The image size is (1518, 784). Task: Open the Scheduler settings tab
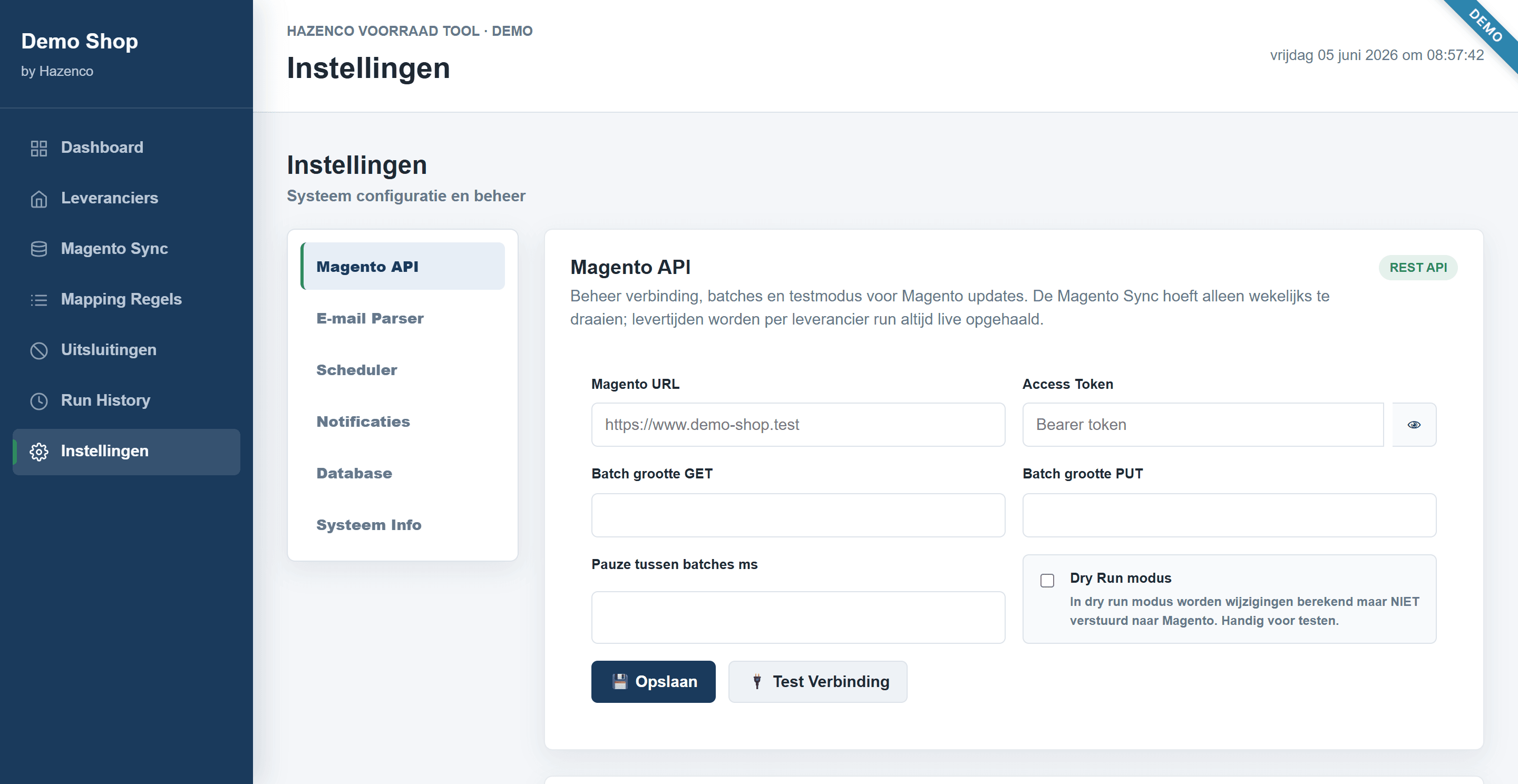[403, 370]
